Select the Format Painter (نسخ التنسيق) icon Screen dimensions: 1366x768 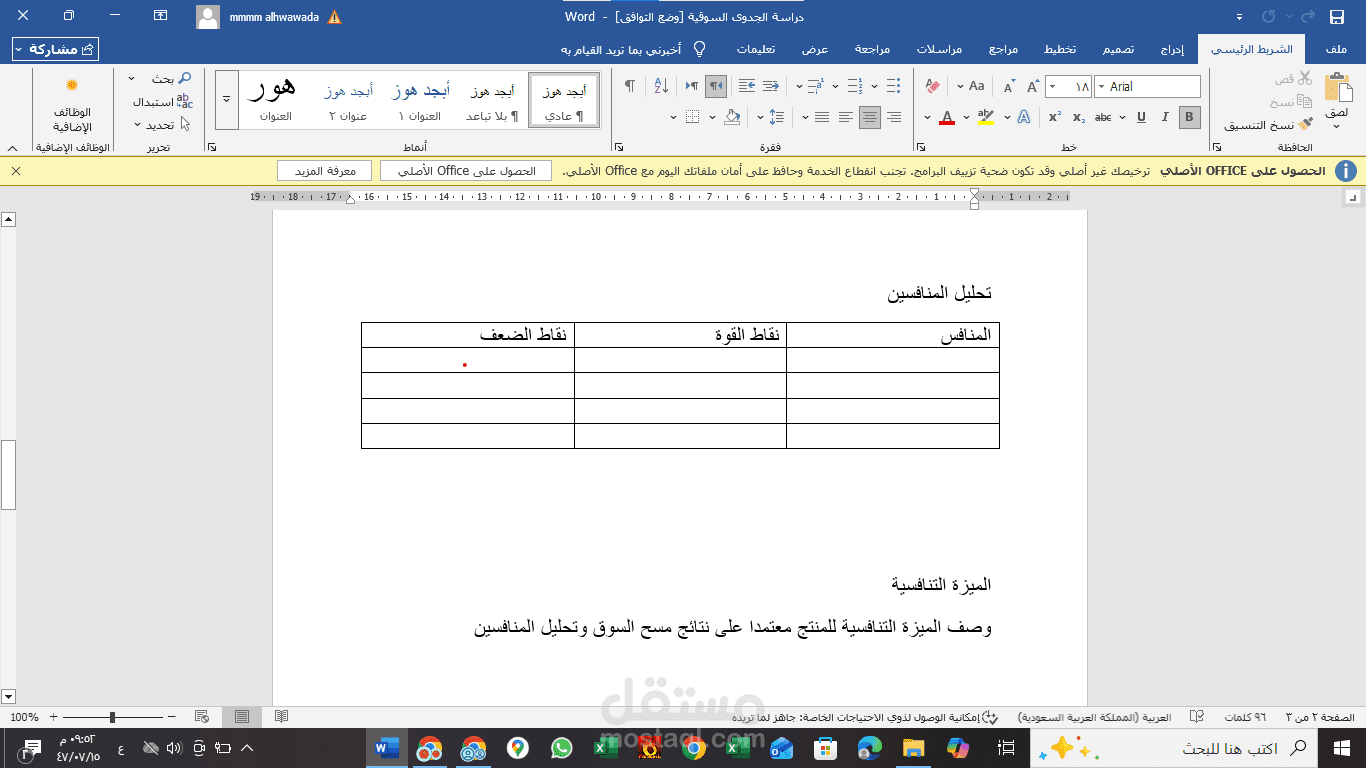[1305, 125]
